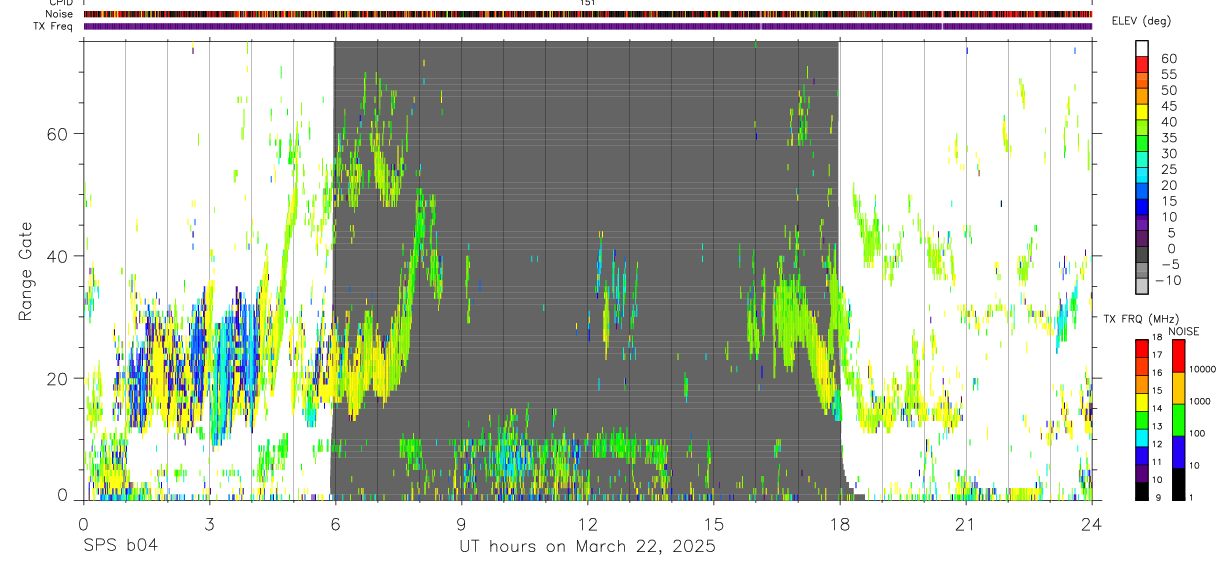The image size is (1228, 567).
Task: Select NOISE legend value 1000
Action: [1200, 402]
